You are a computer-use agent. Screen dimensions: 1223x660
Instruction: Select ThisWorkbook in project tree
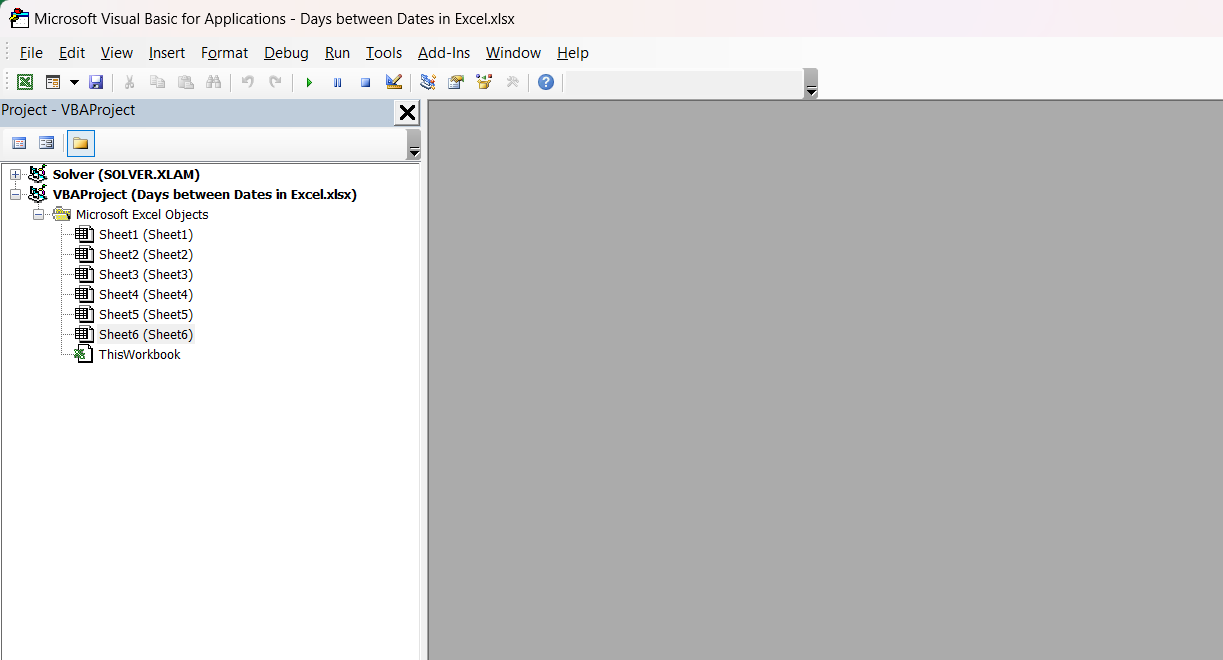coord(139,355)
